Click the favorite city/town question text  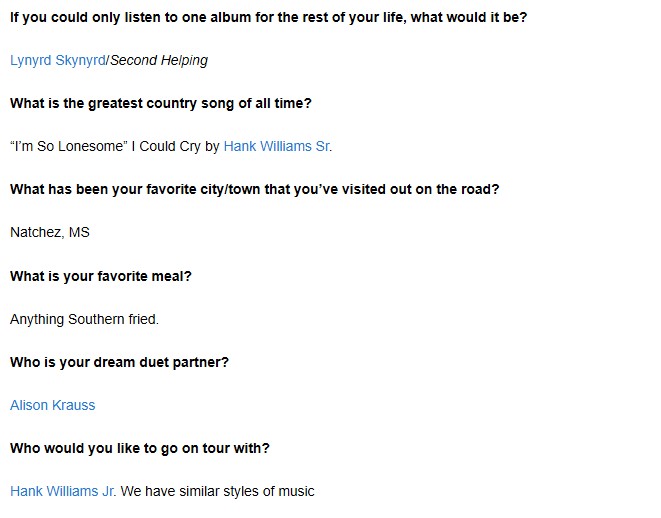pos(255,189)
